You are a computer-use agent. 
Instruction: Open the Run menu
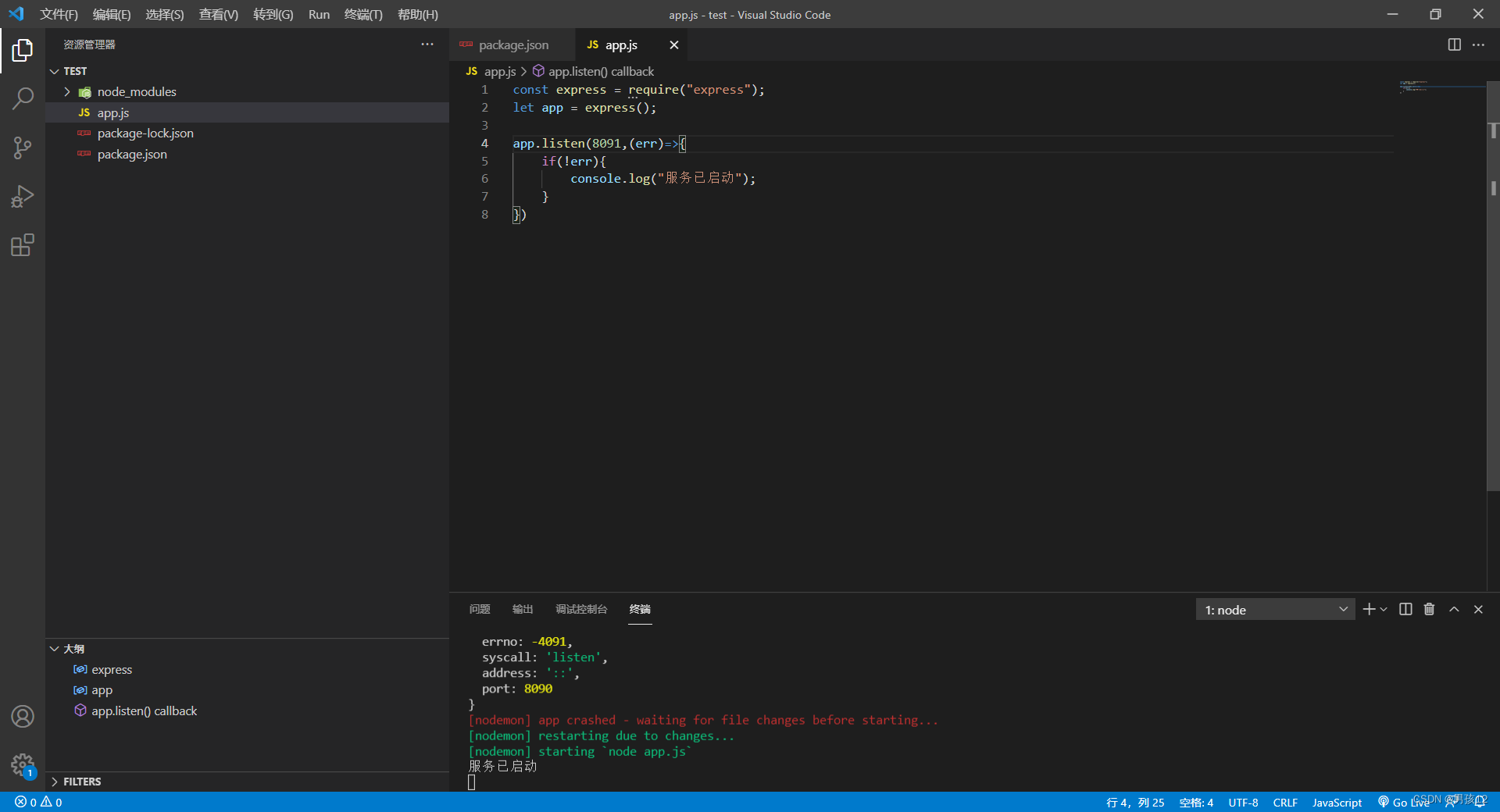pyautogui.click(x=319, y=15)
